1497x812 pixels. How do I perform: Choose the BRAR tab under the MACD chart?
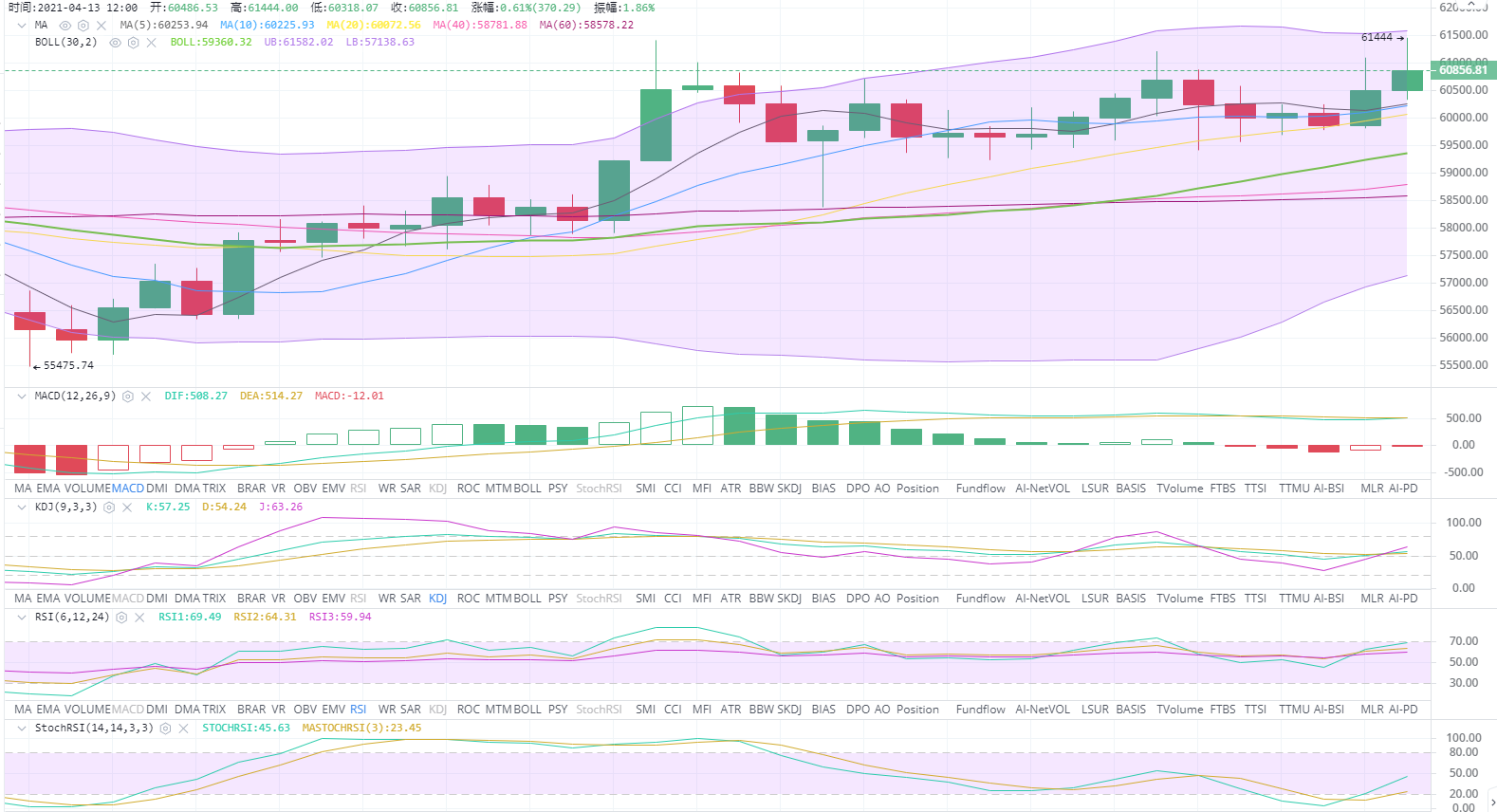(251, 489)
